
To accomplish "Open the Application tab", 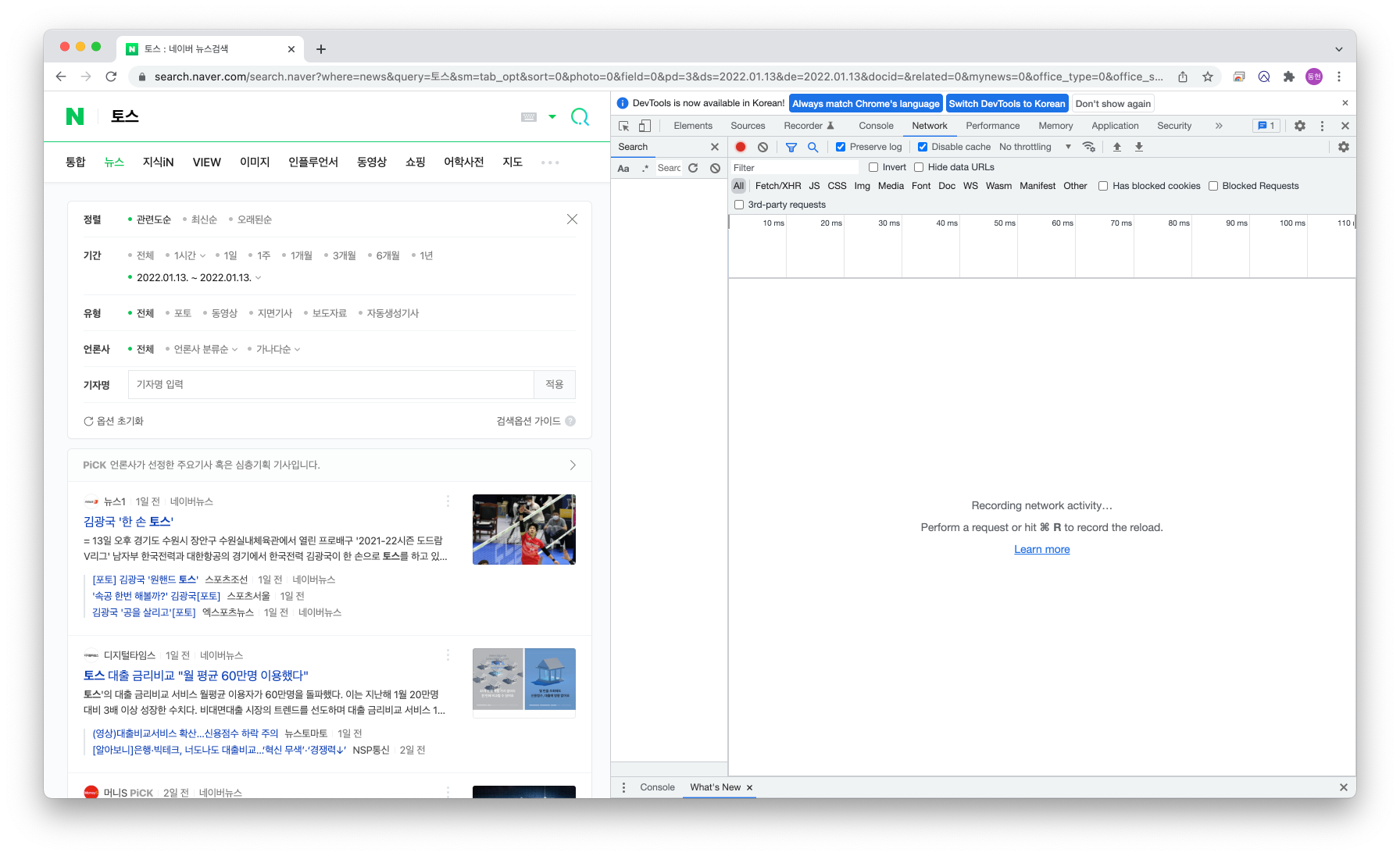I will pyautogui.click(x=1115, y=126).
